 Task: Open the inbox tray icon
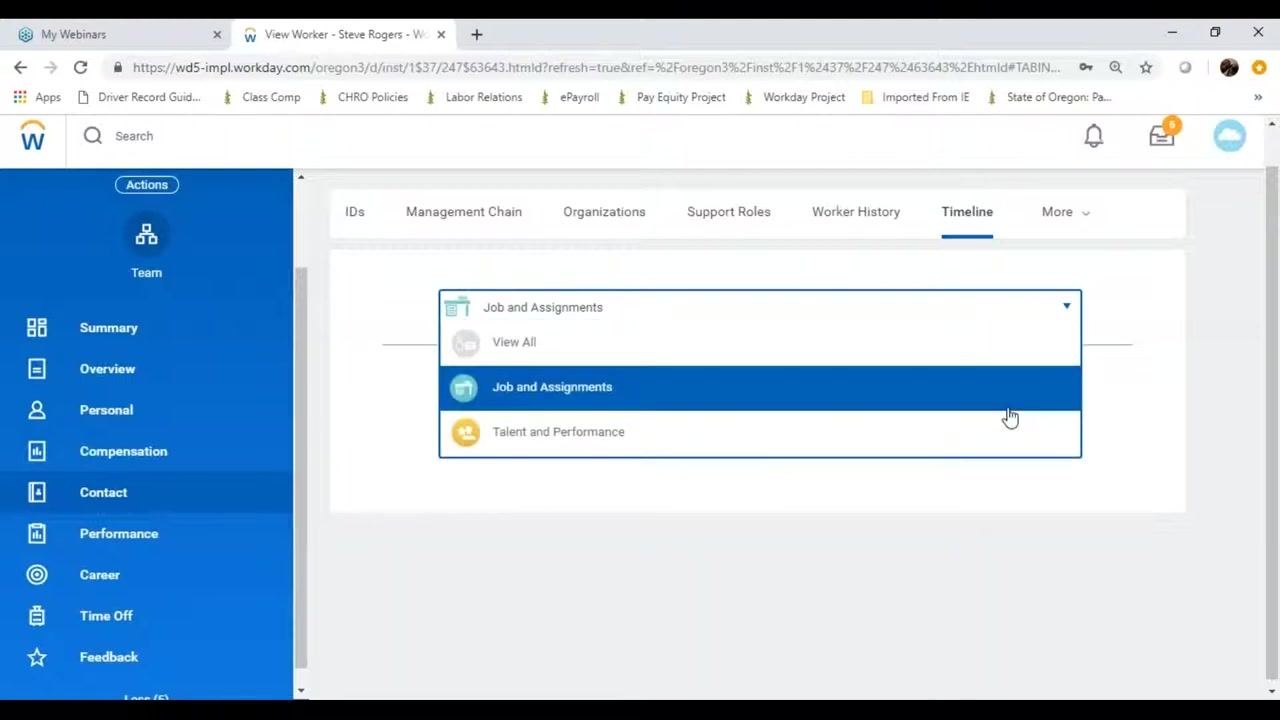tap(1162, 135)
